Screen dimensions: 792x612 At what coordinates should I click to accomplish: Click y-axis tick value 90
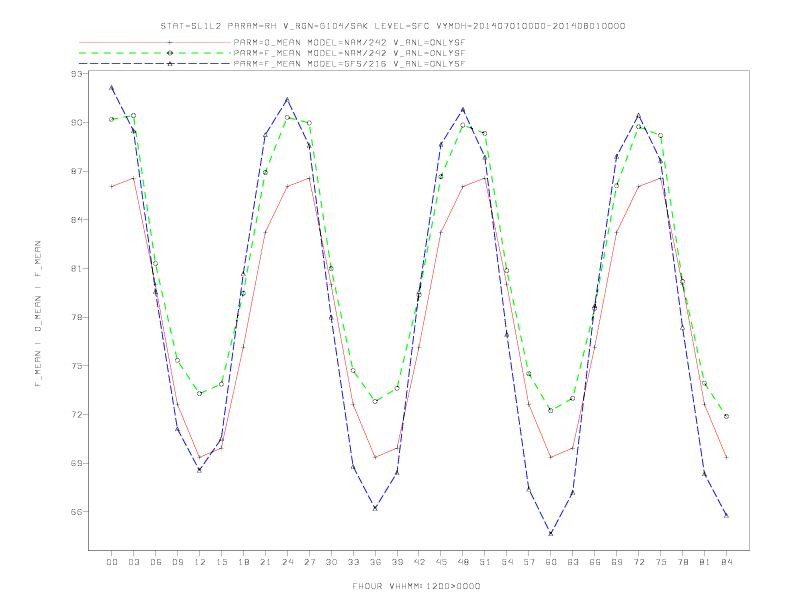[x=76, y=123]
